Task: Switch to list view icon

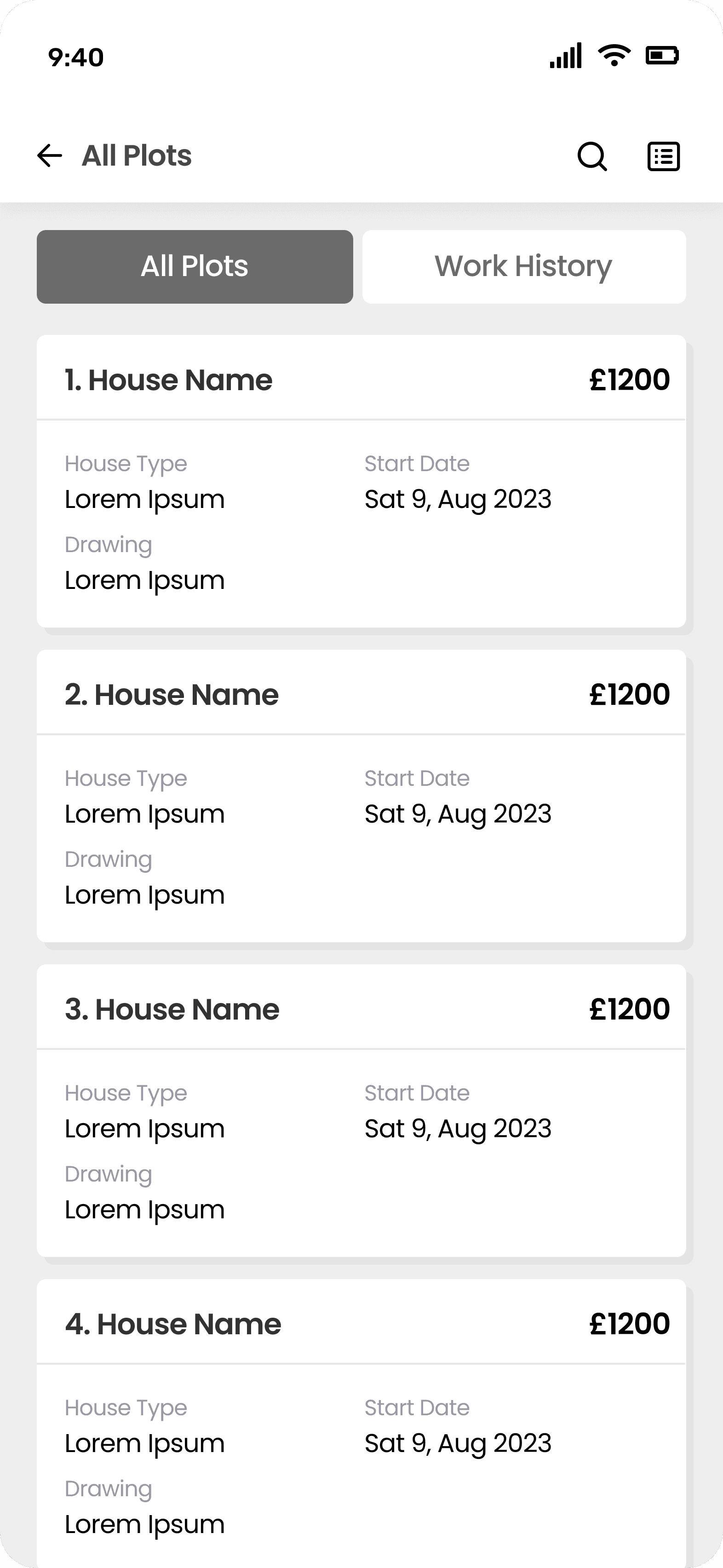Action: pyautogui.click(x=663, y=156)
